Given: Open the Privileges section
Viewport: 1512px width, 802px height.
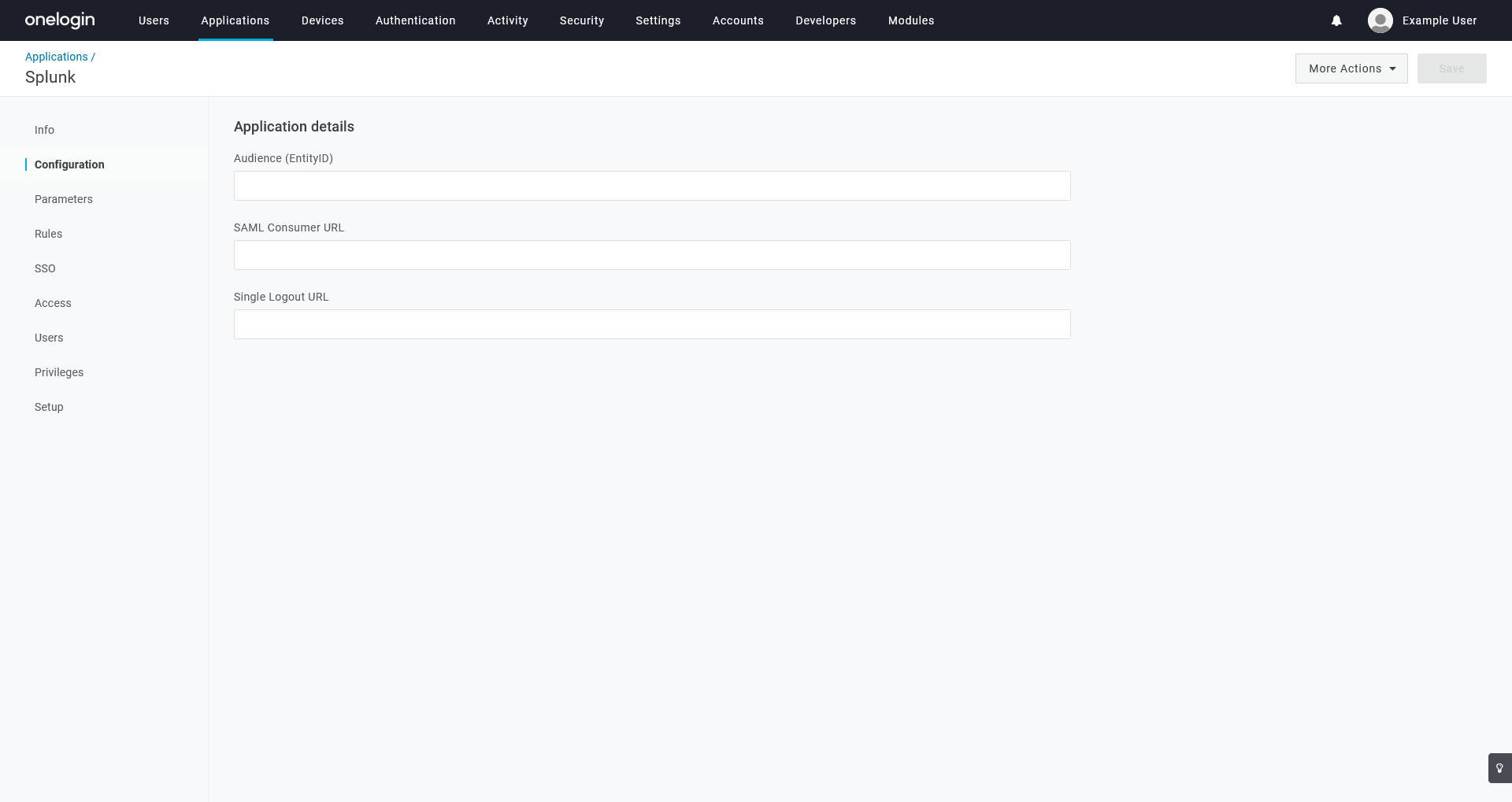Looking at the screenshot, I should [59, 372].
